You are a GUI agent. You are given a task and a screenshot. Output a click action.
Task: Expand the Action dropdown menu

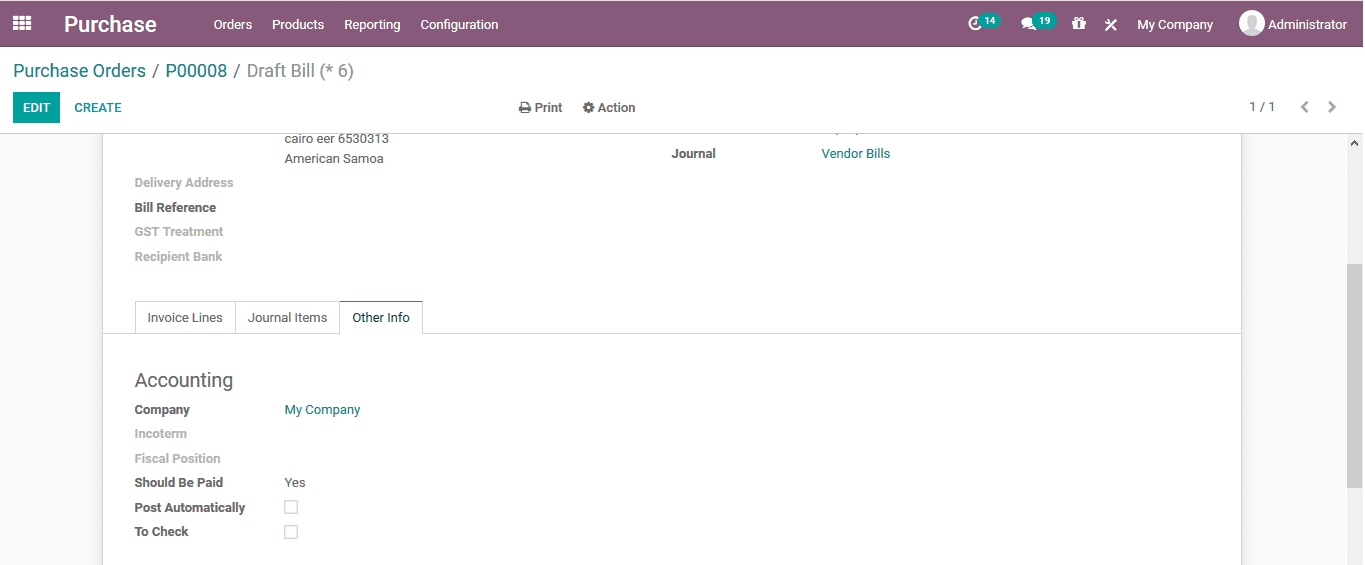(609, 108)
